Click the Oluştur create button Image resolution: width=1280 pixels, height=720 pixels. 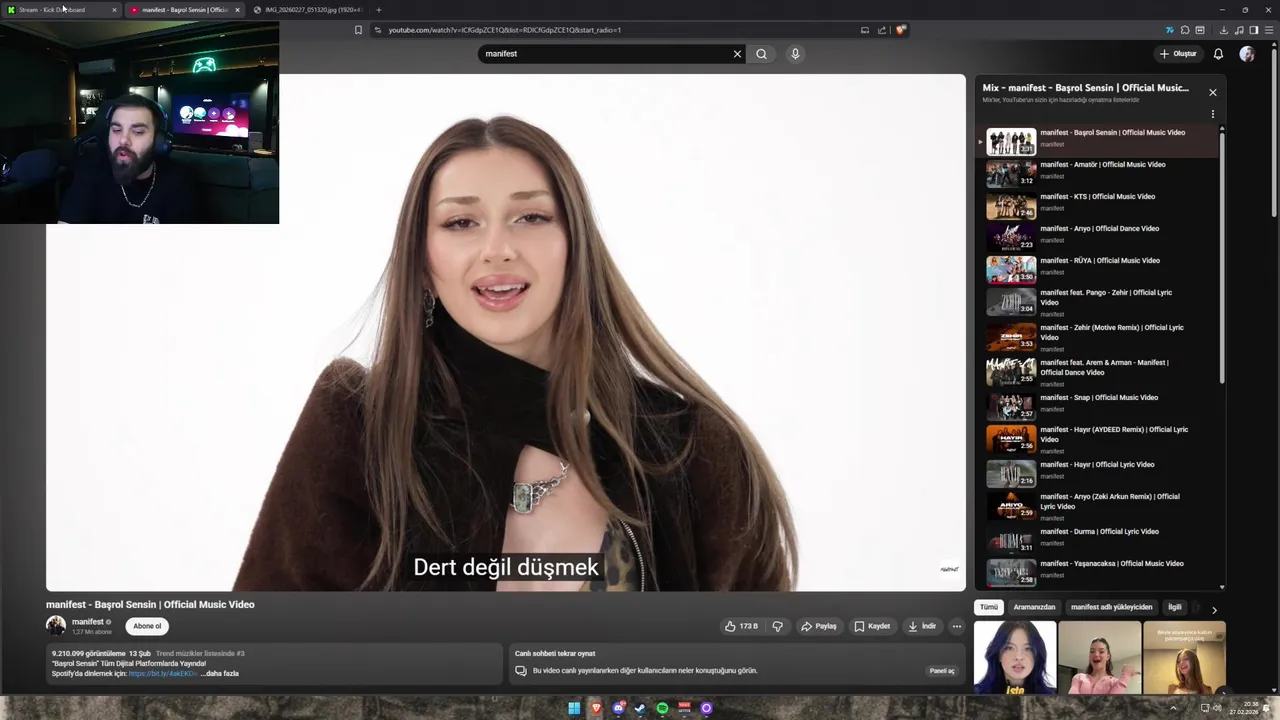1178,54
